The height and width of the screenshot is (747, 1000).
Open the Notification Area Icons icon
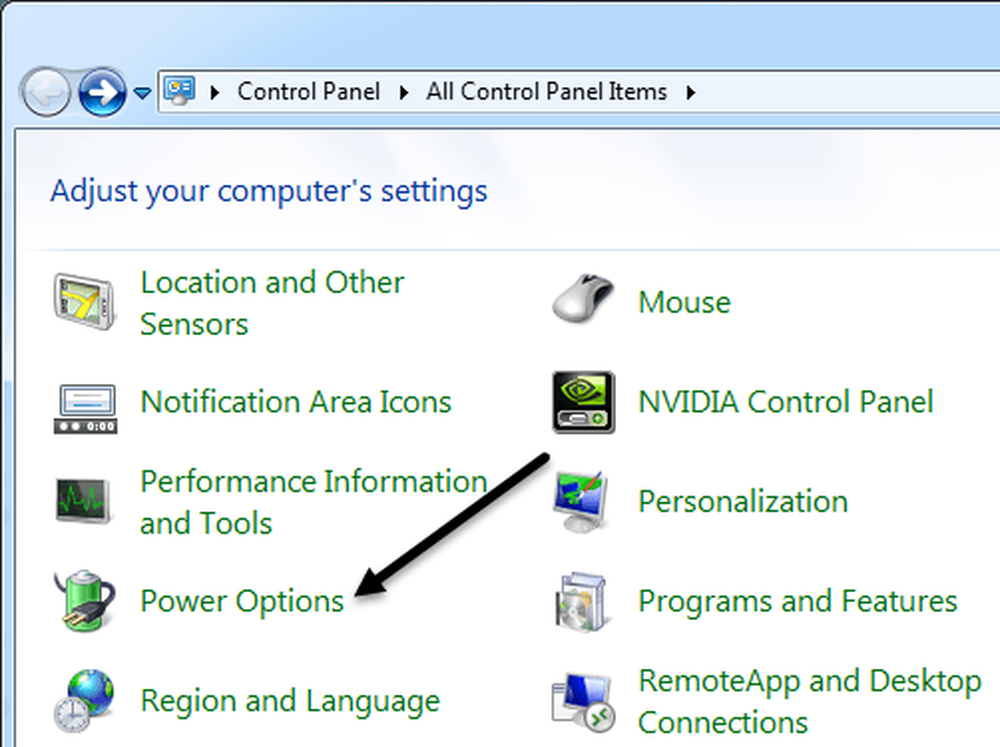pos(85,409)
